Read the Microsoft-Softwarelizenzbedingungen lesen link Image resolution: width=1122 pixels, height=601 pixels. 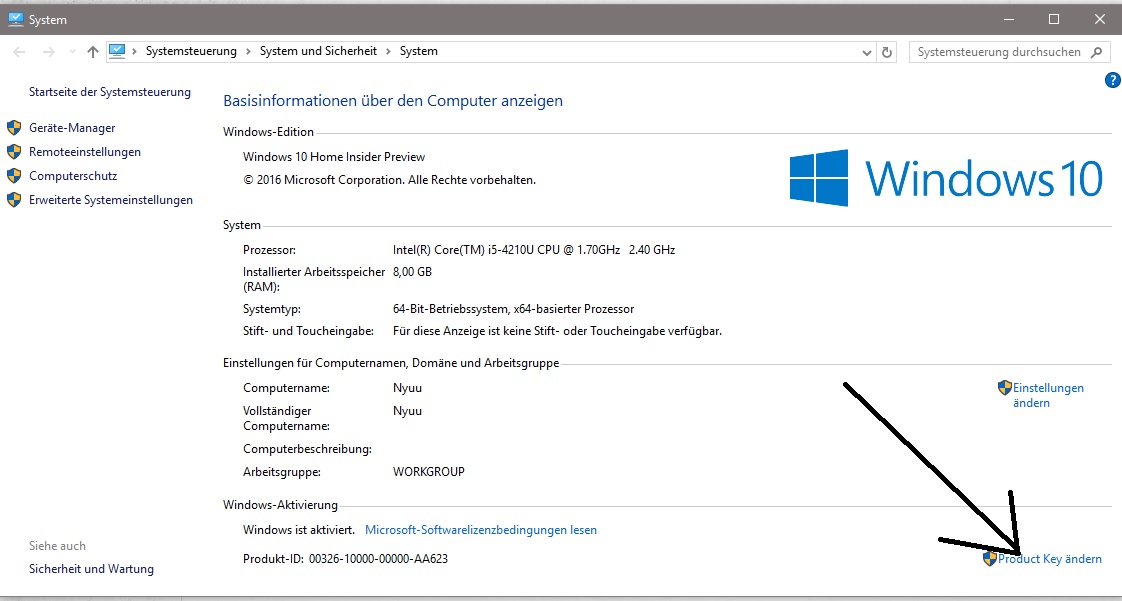[481, 530]
